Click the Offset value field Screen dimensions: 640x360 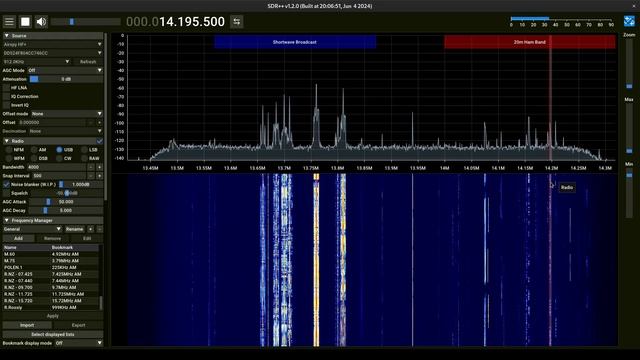pyautogui.click(x=52, y=122)
